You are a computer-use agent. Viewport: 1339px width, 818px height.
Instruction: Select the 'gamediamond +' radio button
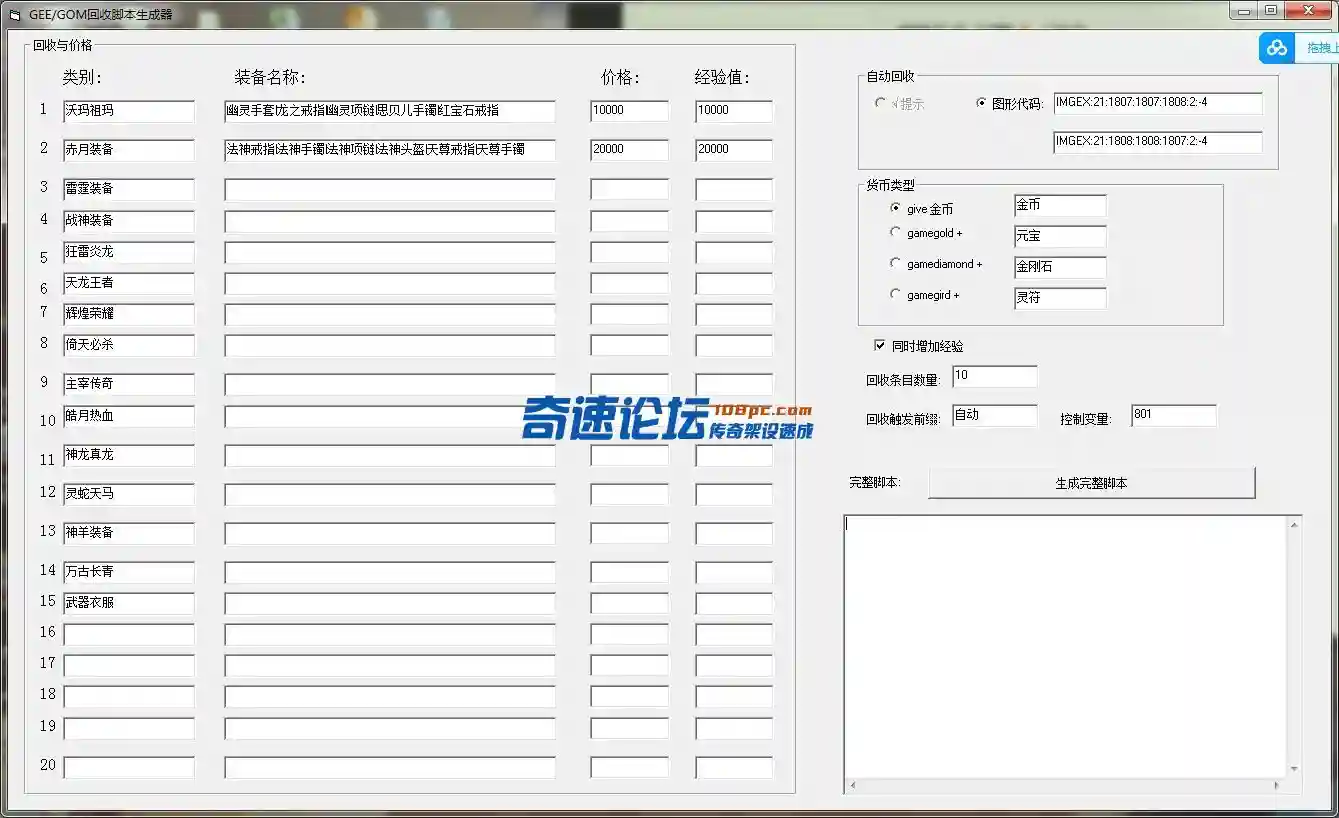[x=895, y=263]
